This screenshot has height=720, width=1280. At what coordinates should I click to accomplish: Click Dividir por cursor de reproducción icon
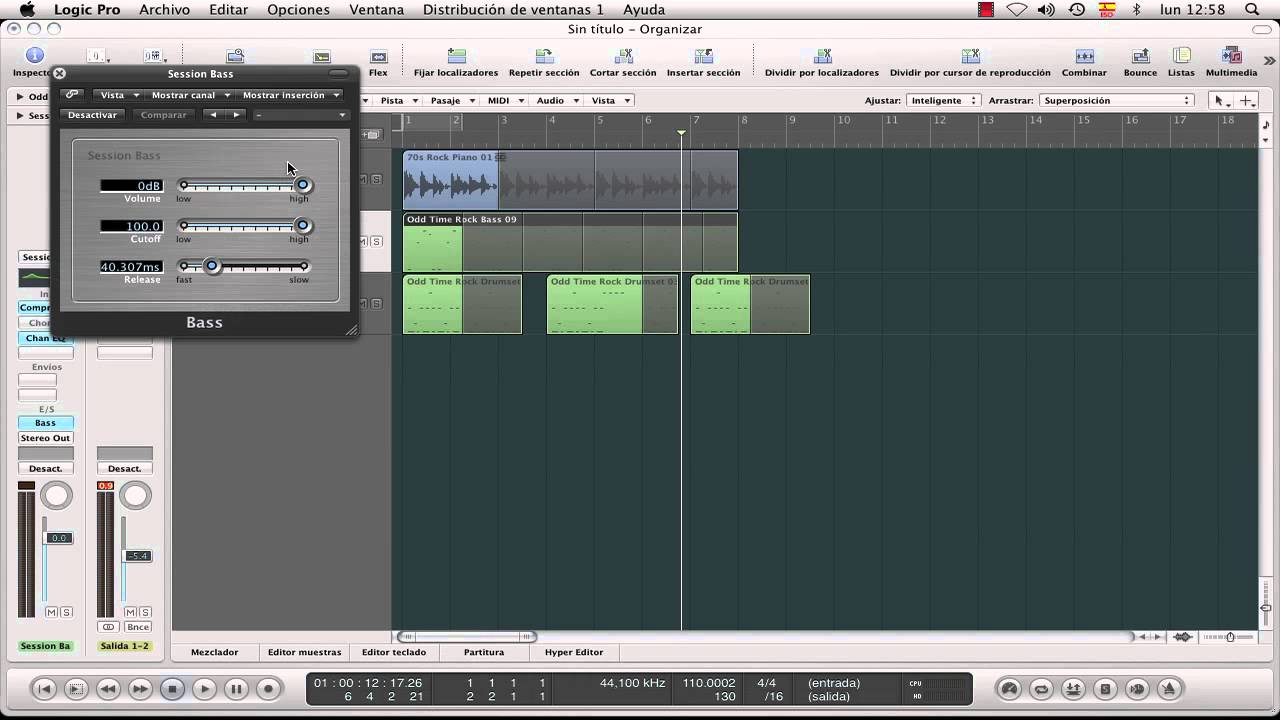click(970, 57)
